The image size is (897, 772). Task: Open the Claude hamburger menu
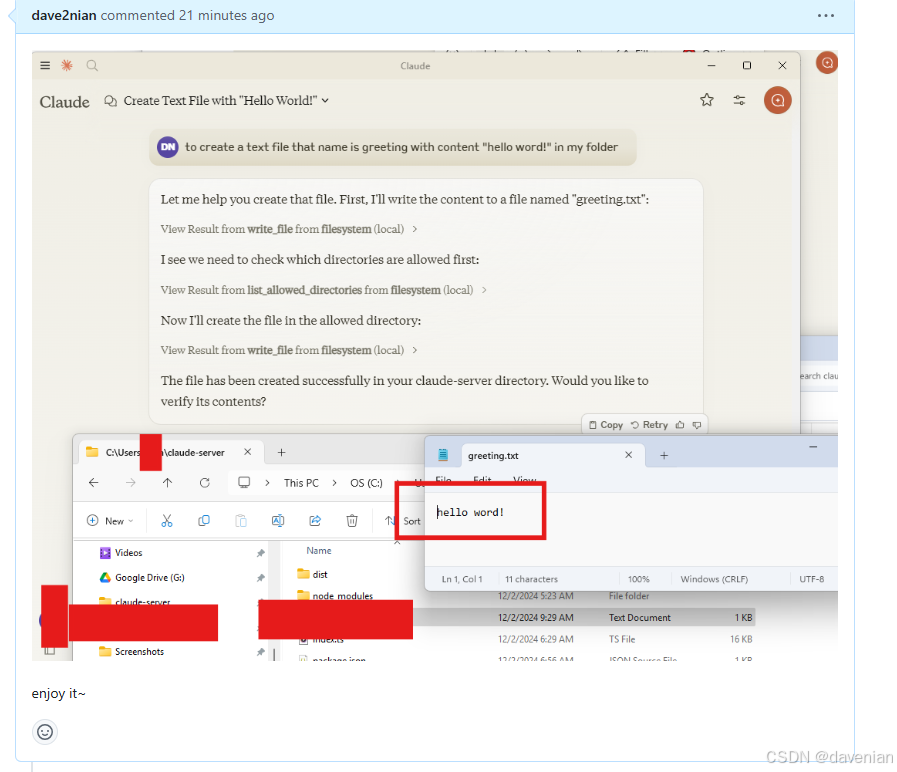tap(45, 66)
